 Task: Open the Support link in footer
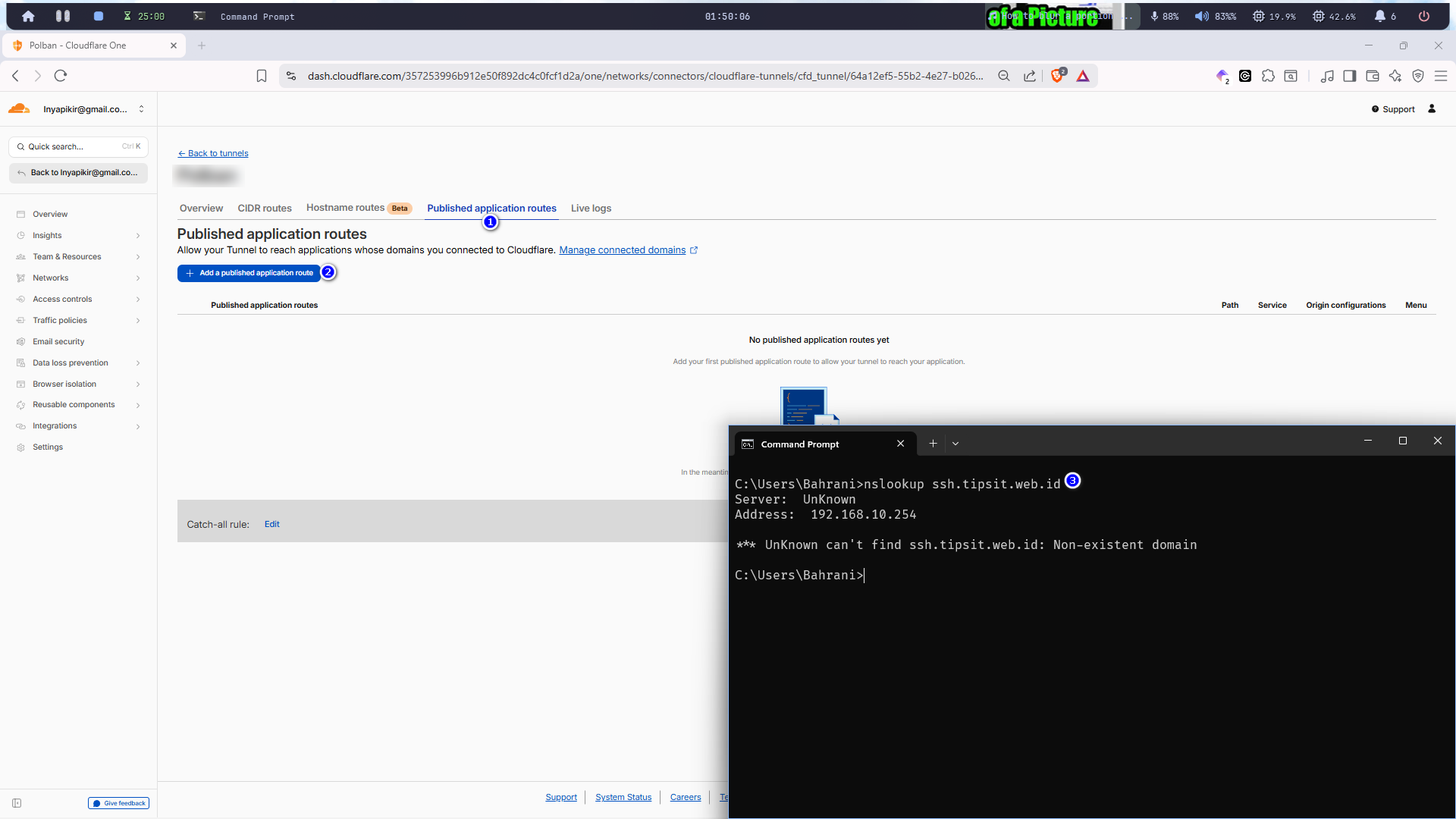[561, 797]
